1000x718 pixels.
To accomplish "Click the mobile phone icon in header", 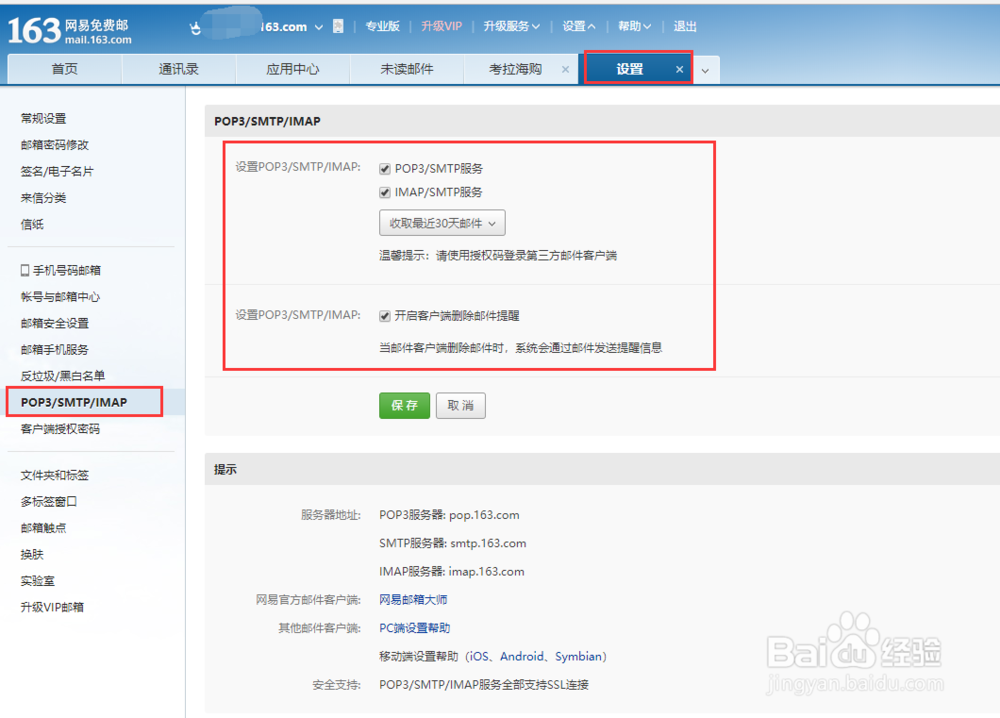I will [338, 26].
